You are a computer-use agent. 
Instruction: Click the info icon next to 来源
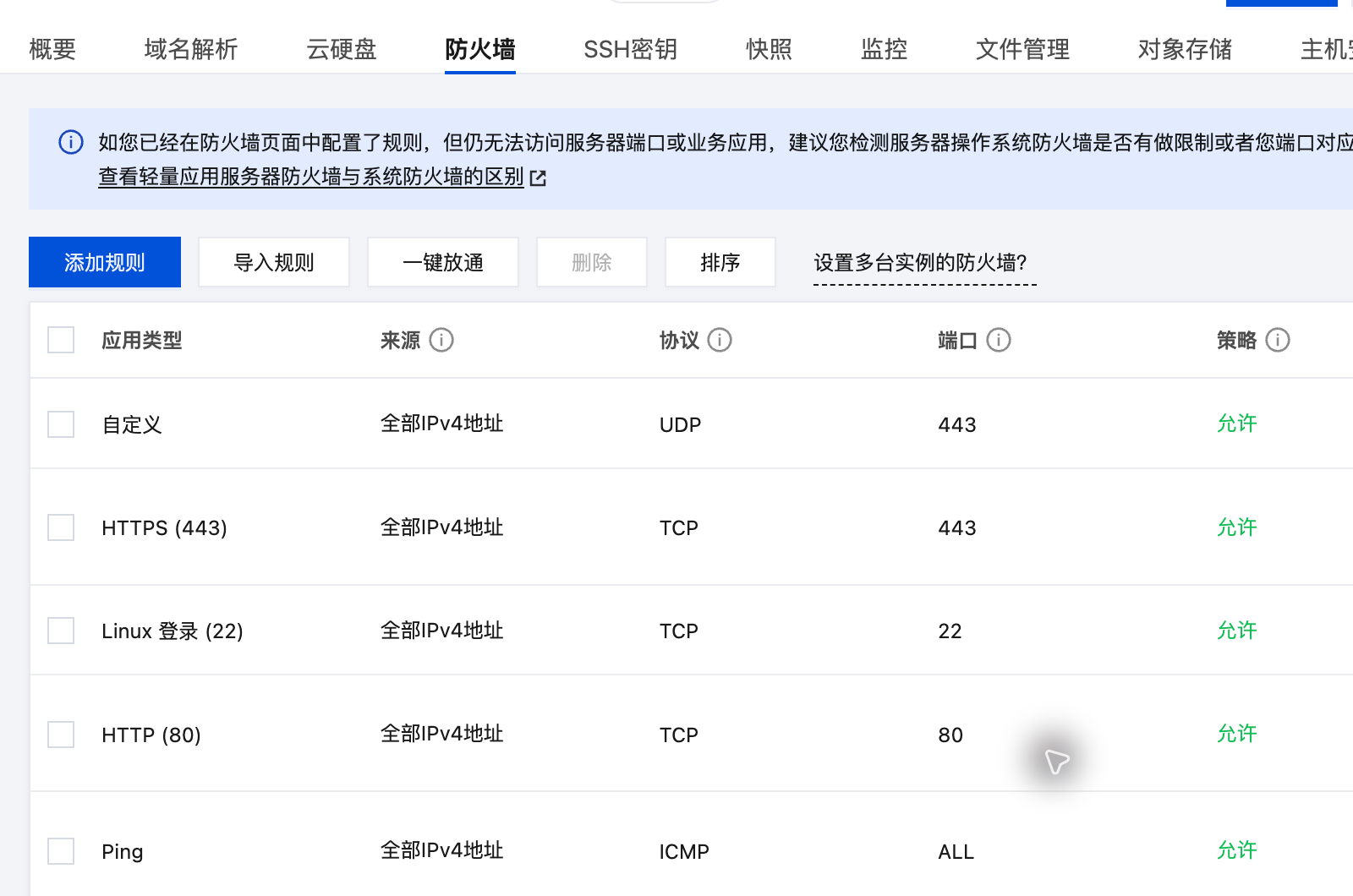pyautogui.click(x=441, y=340)
